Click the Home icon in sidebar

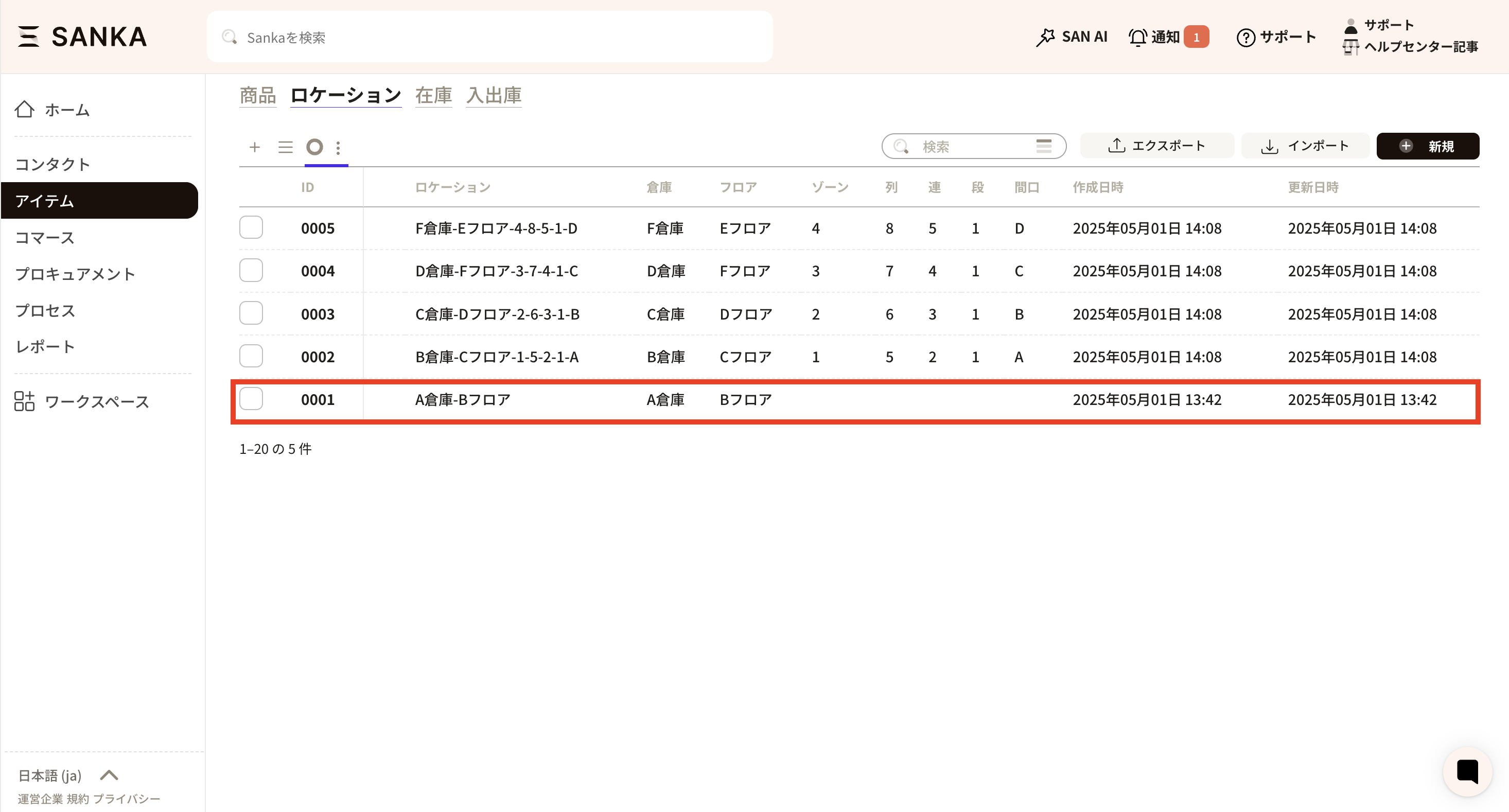pos(25,110)
